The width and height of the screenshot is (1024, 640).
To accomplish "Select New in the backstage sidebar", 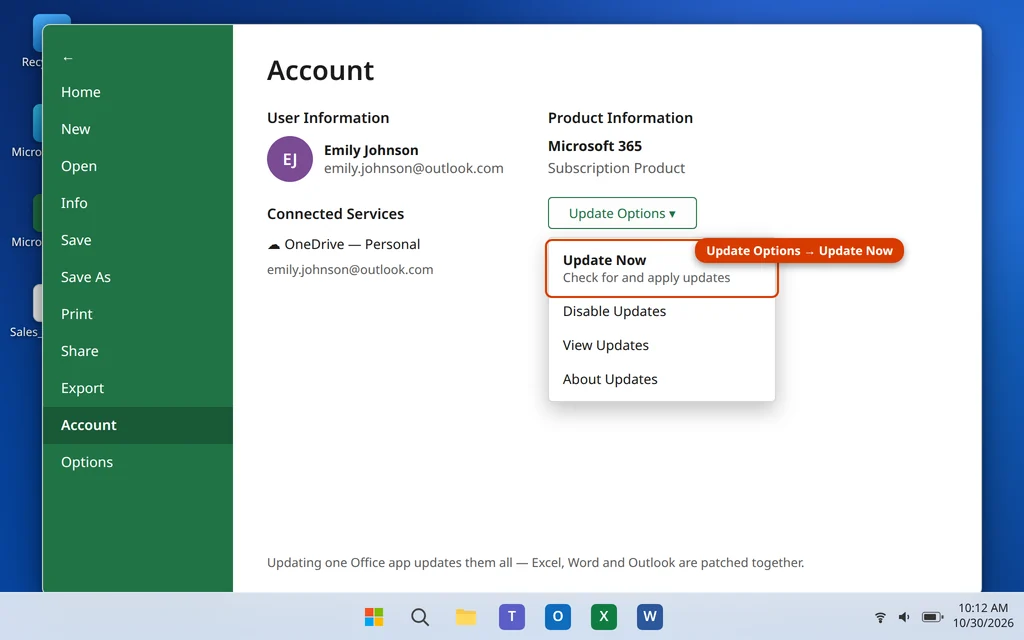I will click(x=138, y=129).
